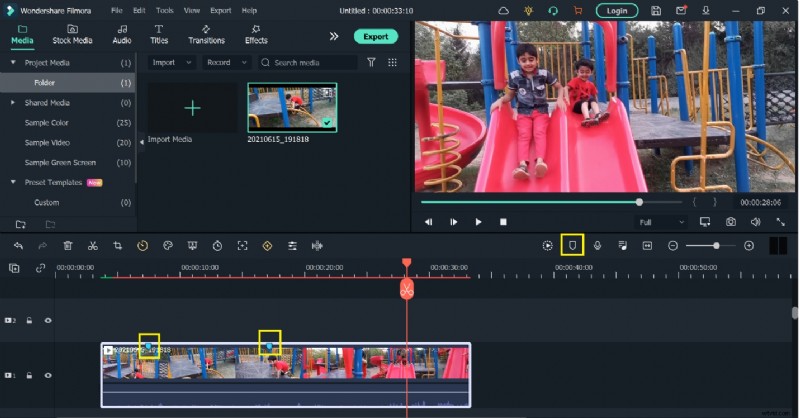Select the Crop tool
Viewport: 800px width, 418px height.
pyautogui.click(x=117, y=246)
